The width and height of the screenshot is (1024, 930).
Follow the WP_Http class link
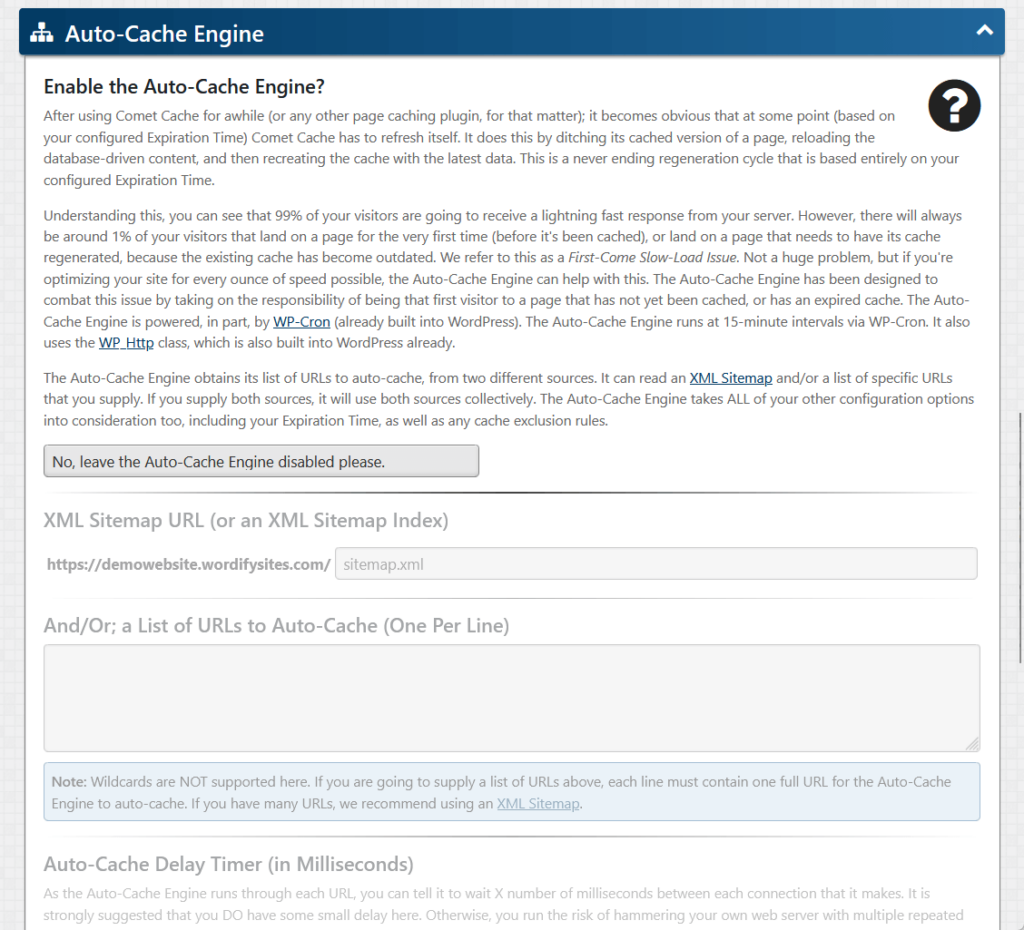[x=126, y=343]
